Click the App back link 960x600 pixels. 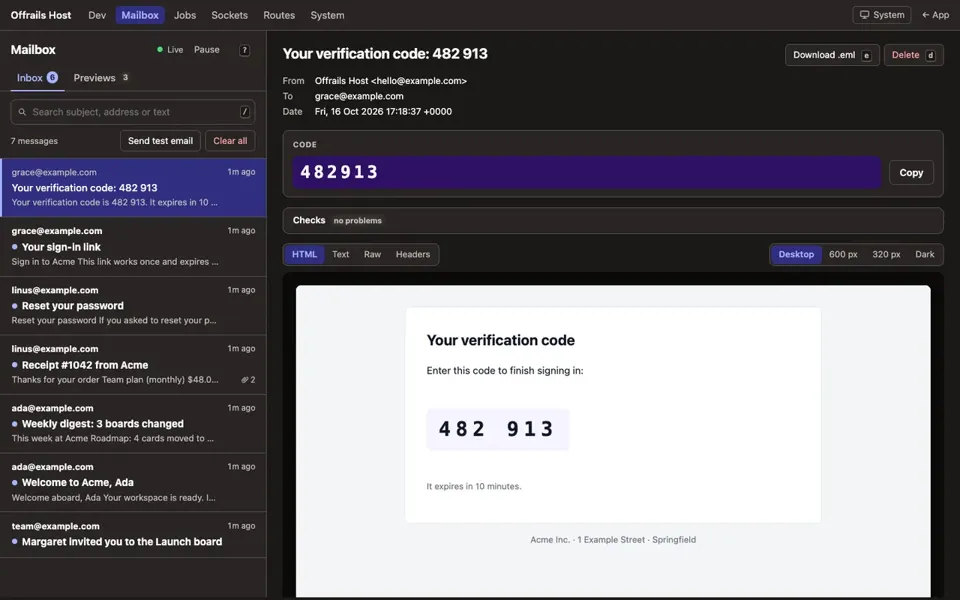coord(936,15)
